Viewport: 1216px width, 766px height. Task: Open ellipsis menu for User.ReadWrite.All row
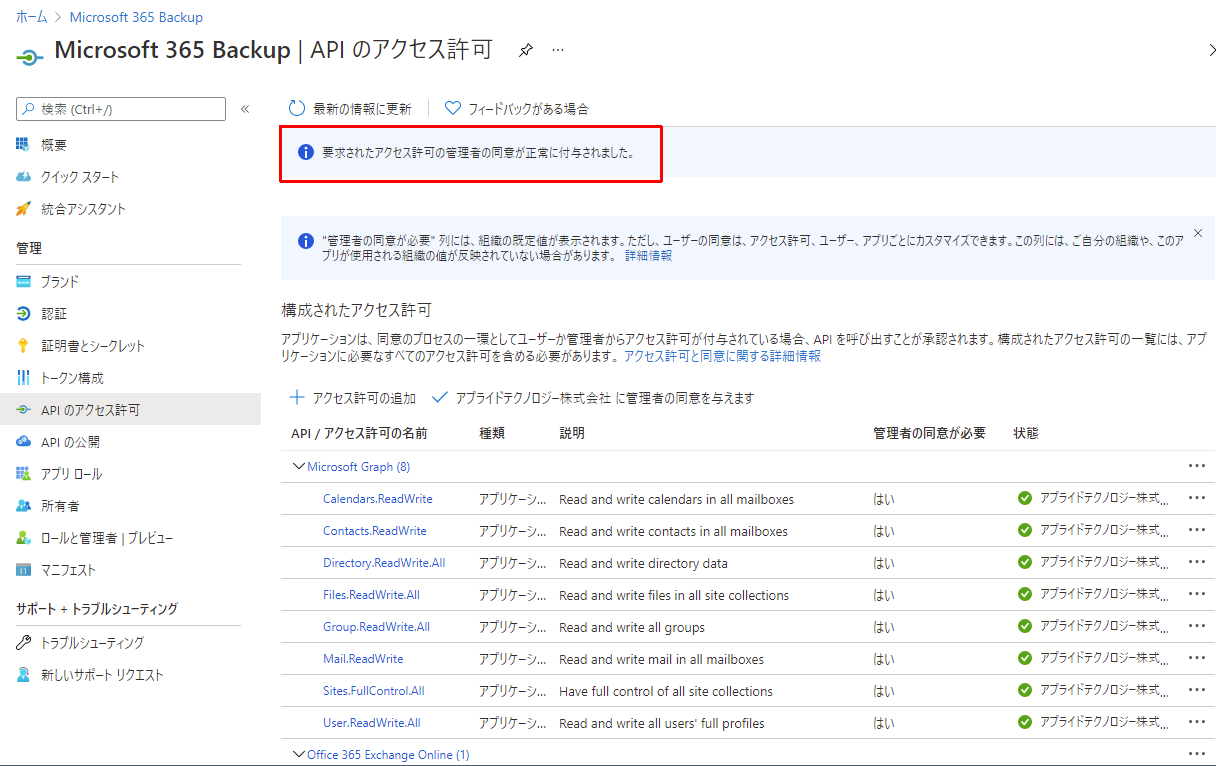coord(1197,723)
